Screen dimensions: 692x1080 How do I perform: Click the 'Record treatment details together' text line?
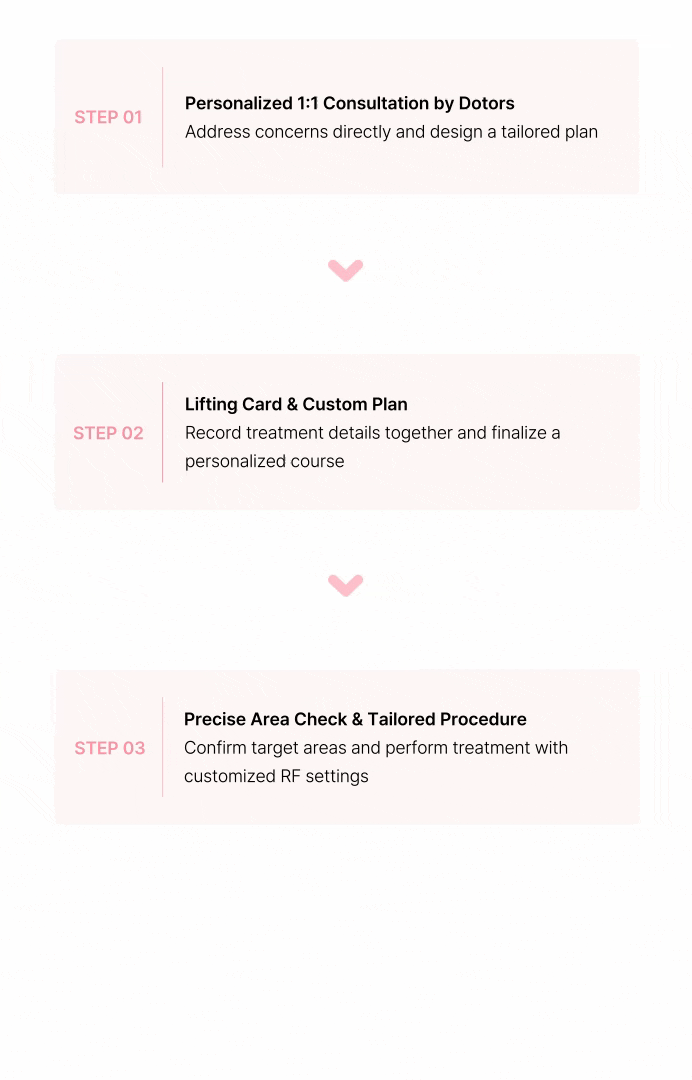click(x=372, y=433)
